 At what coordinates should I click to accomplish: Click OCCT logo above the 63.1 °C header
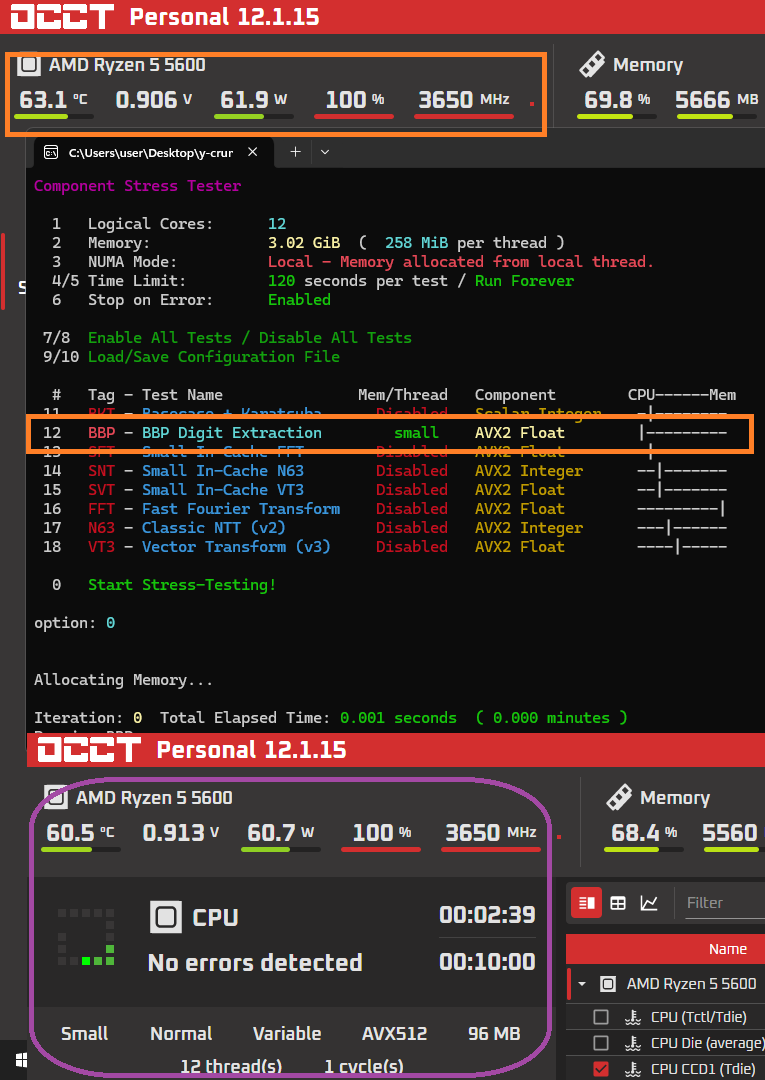tap(62, 17)
